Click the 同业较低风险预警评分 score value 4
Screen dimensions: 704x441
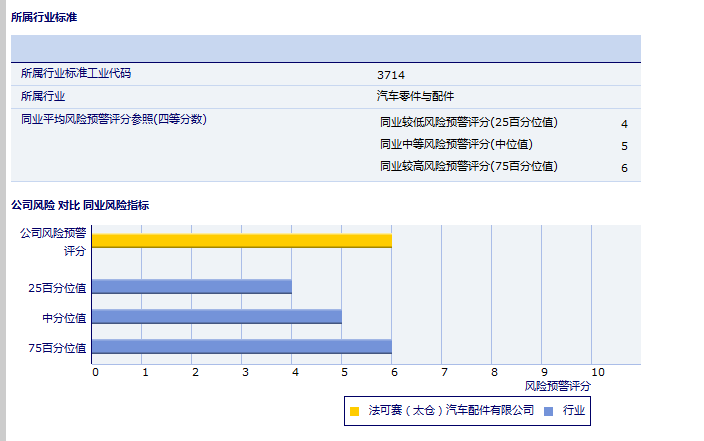click(624, 124)
